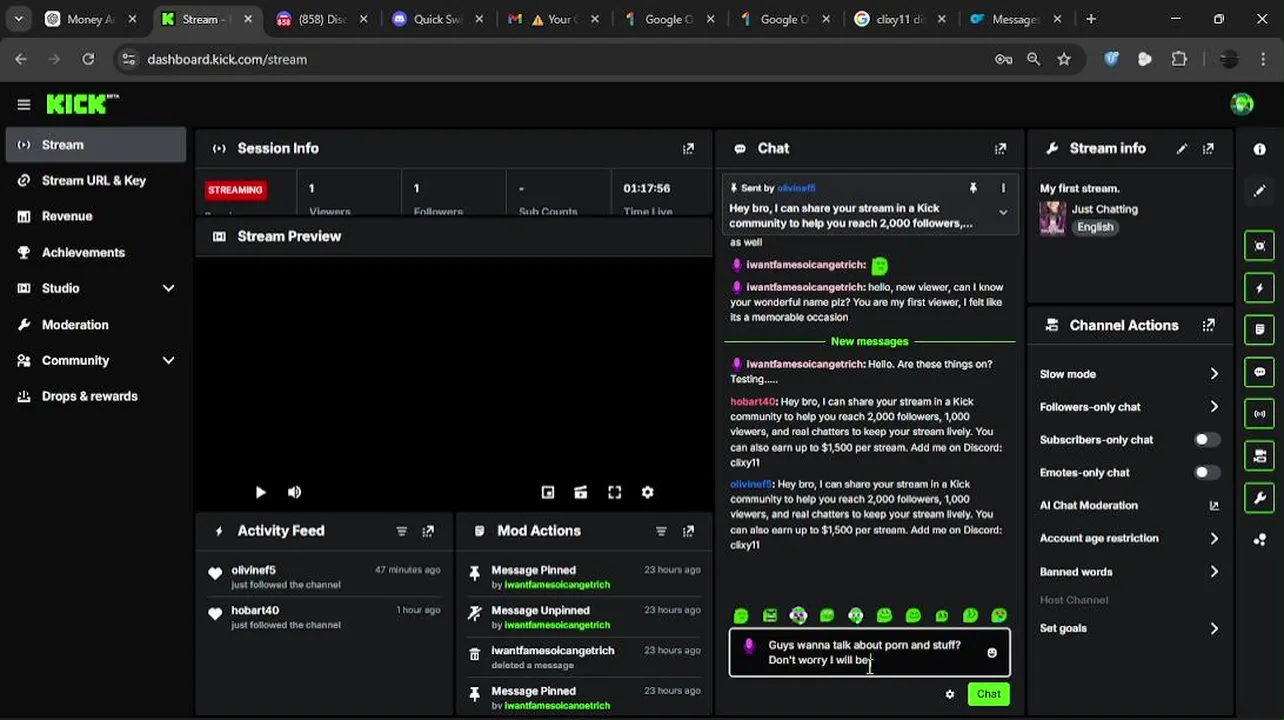
Task: Unpin the pinned chat message
Action: [972, 188]
